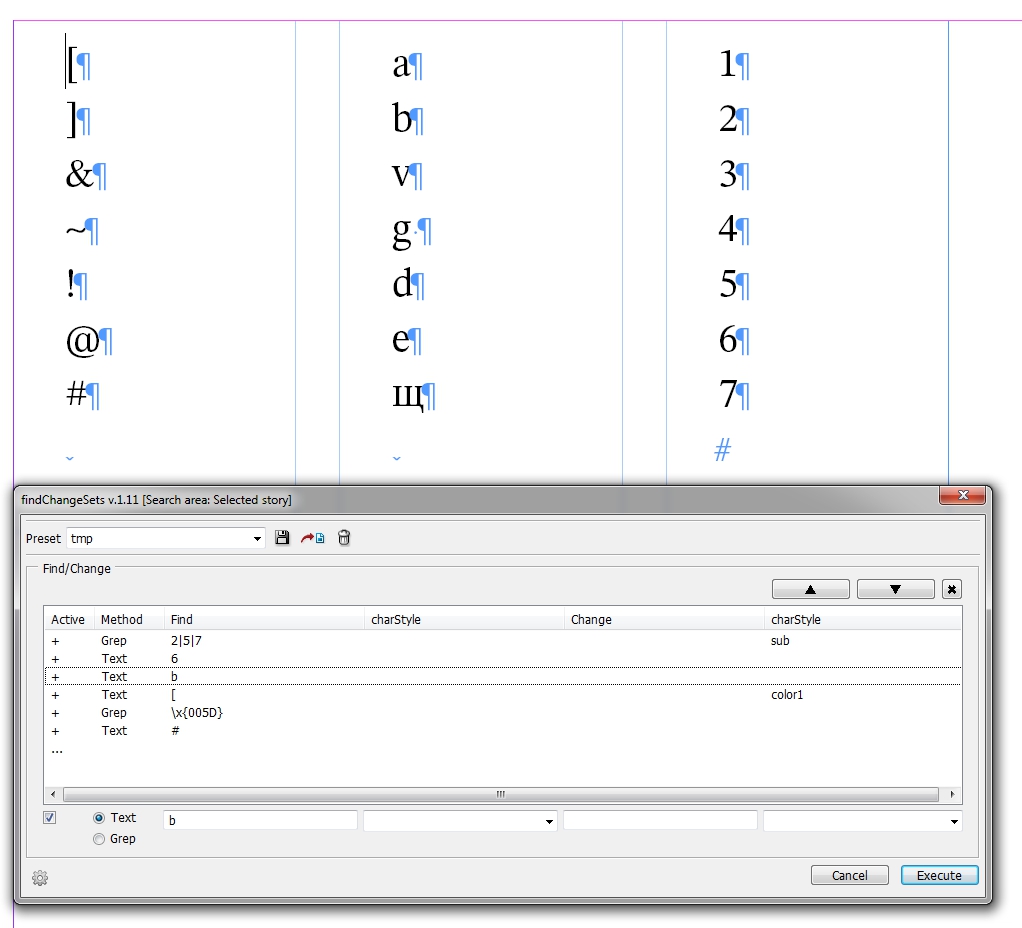The width and height of the screenshot is (1022, 928).
Task: Remove the selected row with the x button
Action: pos(951,589)
